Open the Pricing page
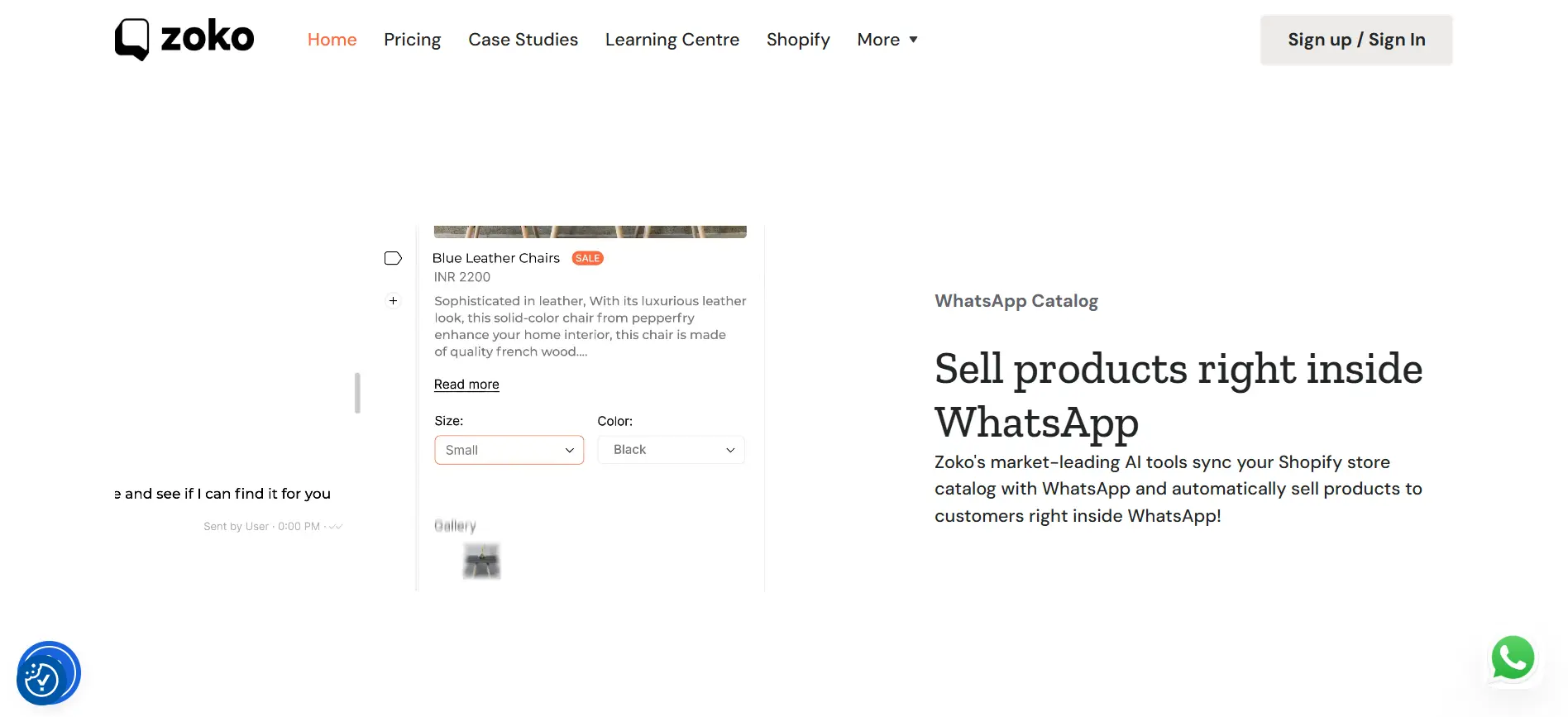1568x717 pixels. point(412,39)
